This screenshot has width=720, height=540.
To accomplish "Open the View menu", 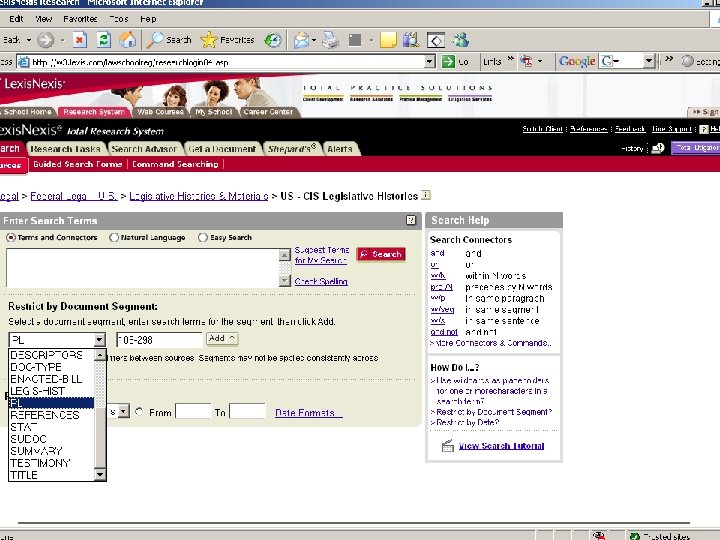I will pyautogui.click(x=44, y=19).
